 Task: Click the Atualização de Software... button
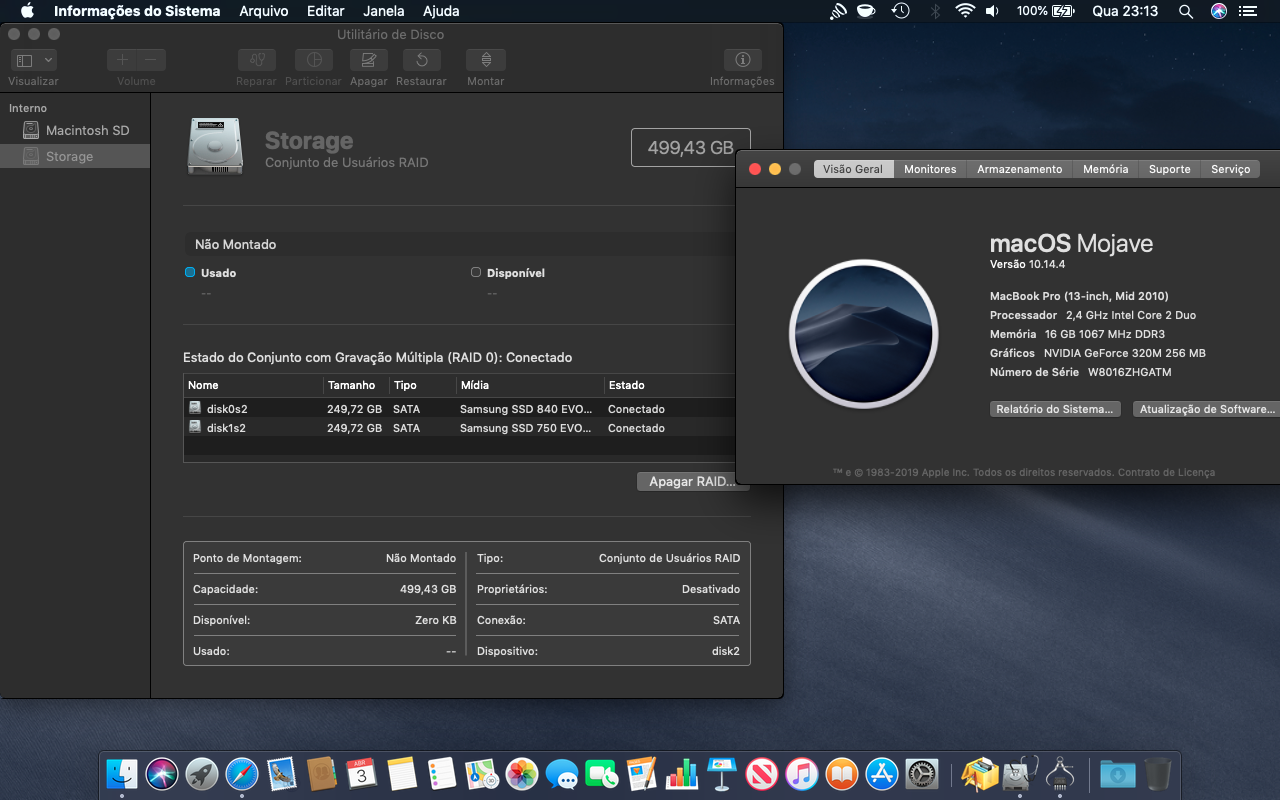coord(1207,409)
